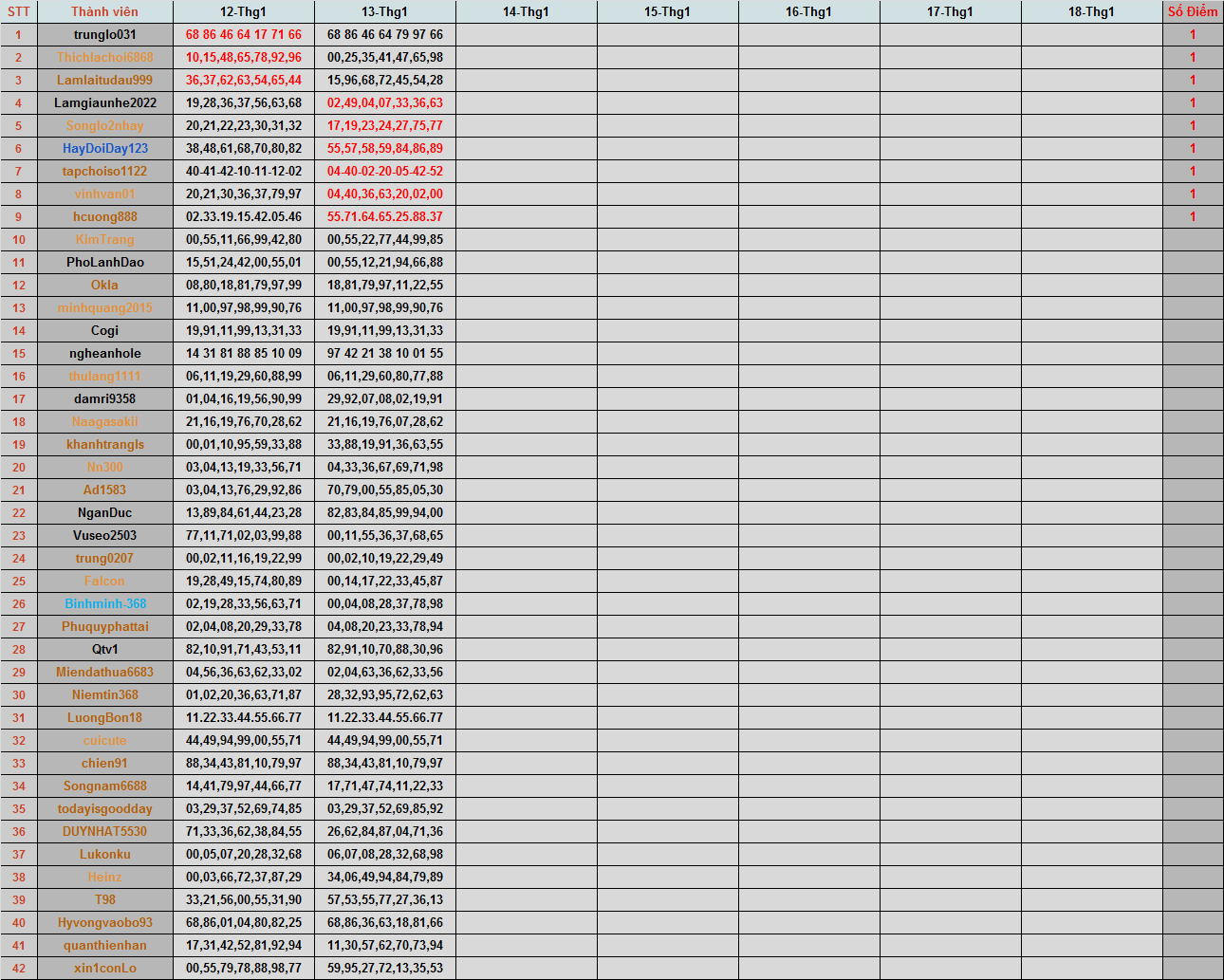Screen dimensions: 1224x980
Task: Click member name xin1conLo
Action: coord(104,968)
